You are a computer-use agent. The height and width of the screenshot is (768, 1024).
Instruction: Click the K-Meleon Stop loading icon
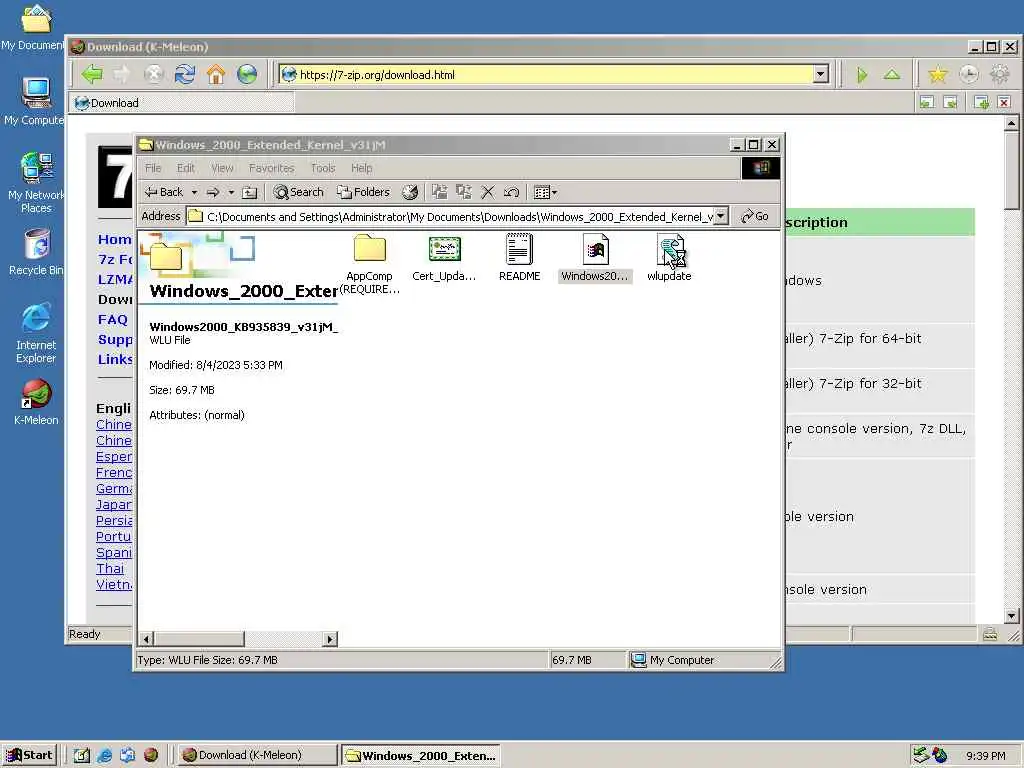pyautogui.click(x=153, y=74)
